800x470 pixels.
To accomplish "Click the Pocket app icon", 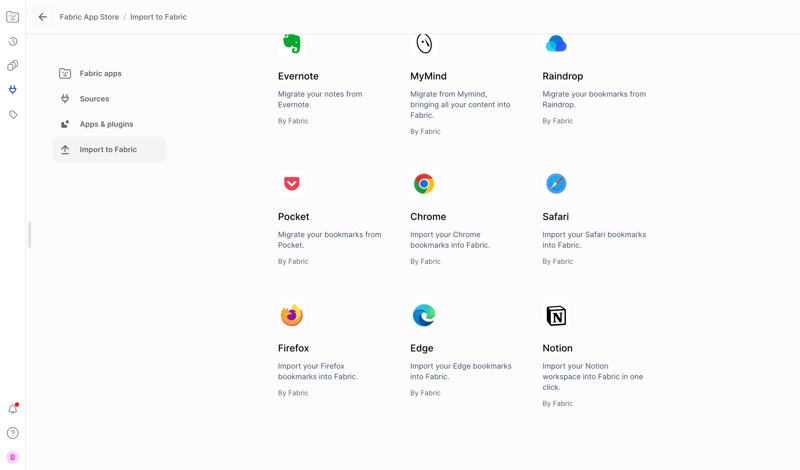I will coord(292,184).
